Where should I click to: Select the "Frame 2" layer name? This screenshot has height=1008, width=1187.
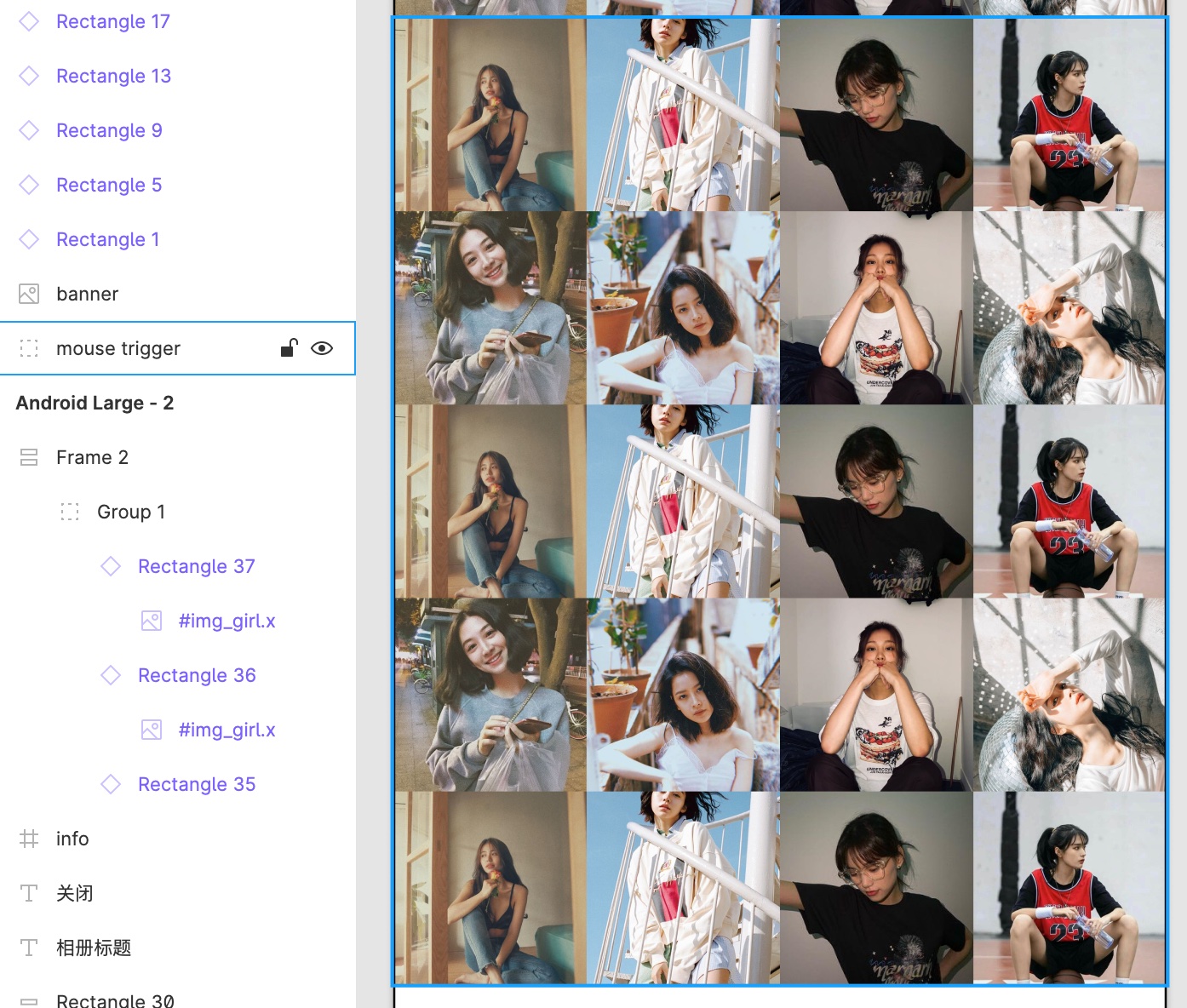(x=93, y=457)
